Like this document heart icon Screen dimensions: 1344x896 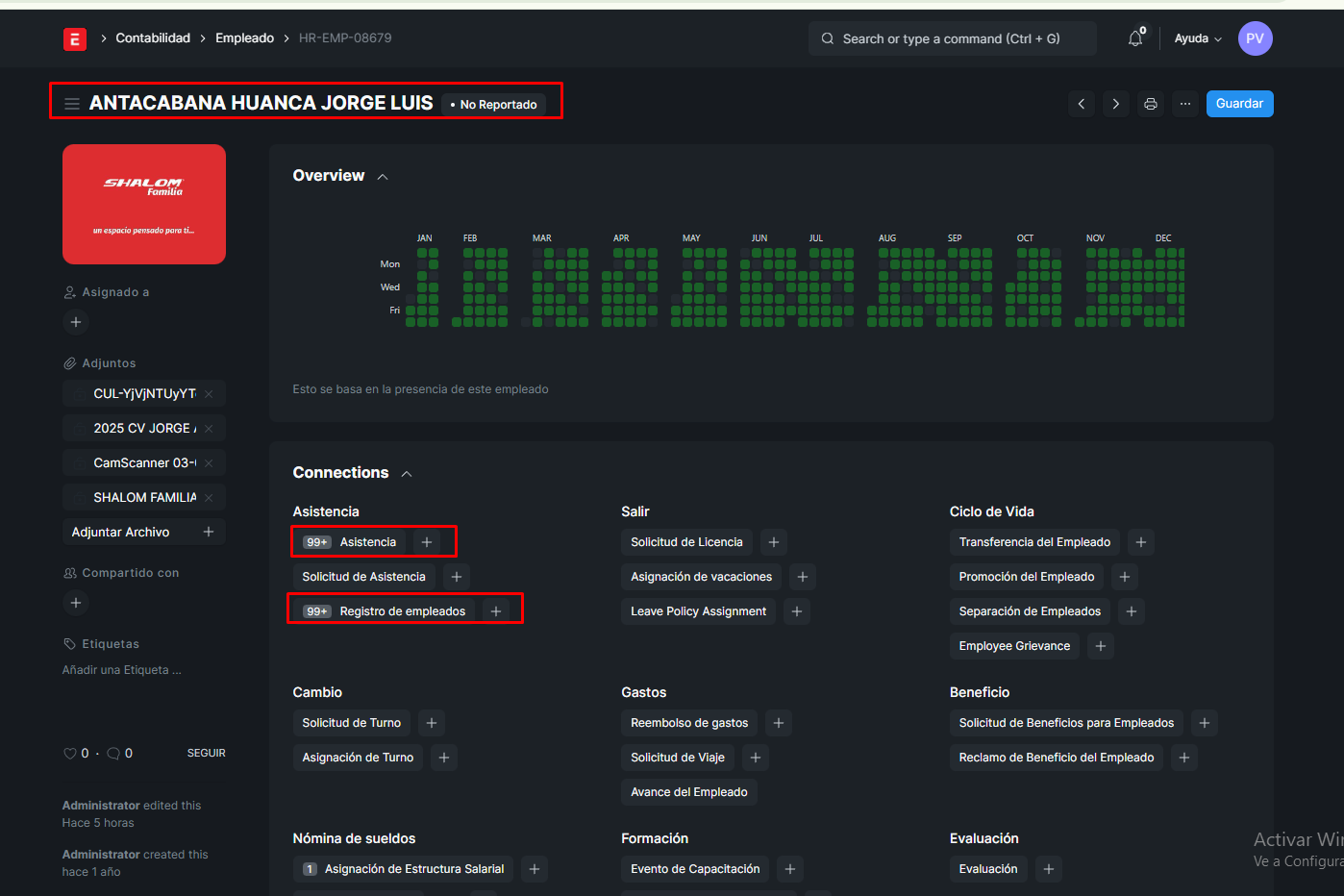70,754
